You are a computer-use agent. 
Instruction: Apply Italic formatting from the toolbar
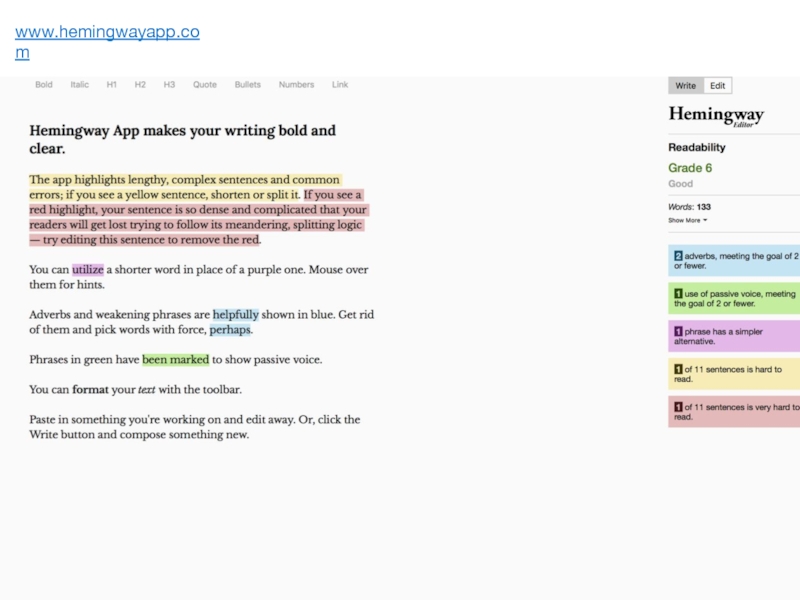[x=80, y=85]
